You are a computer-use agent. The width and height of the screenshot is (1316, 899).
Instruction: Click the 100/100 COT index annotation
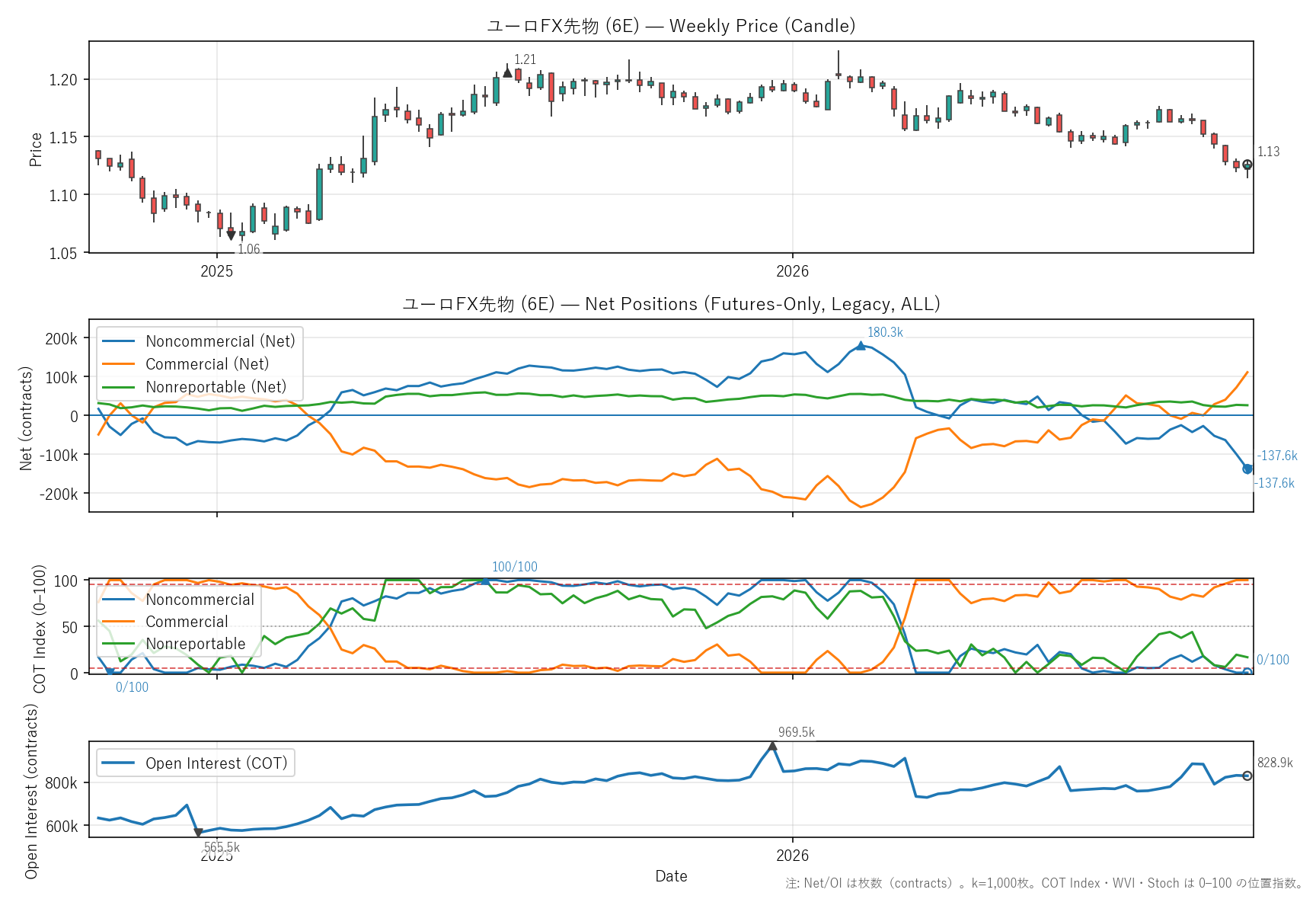(x=515, y=567)
